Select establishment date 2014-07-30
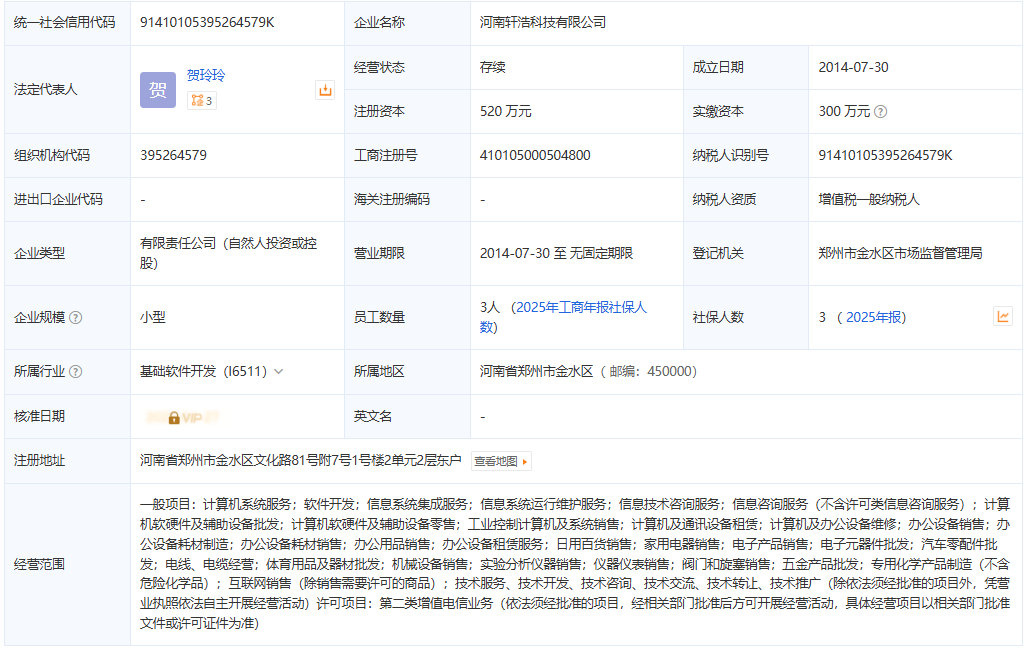Image resolution: width=1026 pixels, height=653 pixels. 853,67
